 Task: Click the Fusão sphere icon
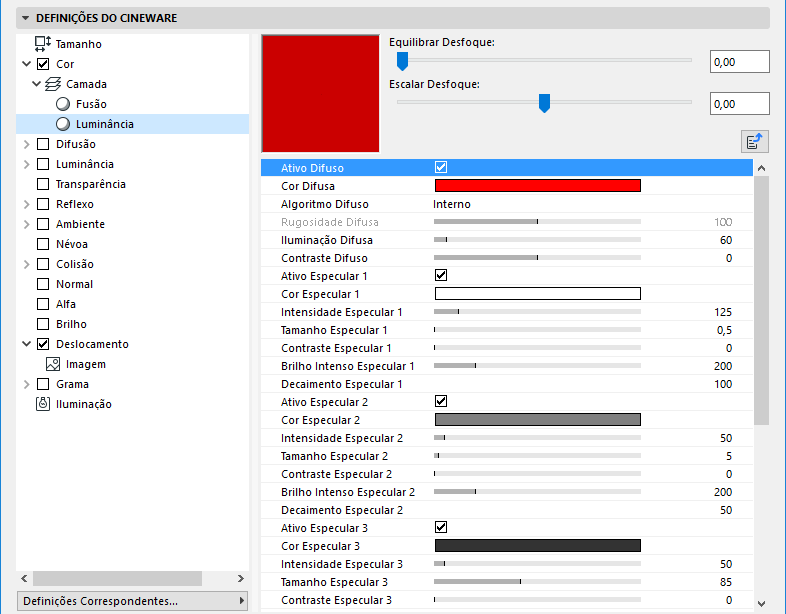point(63,104)
